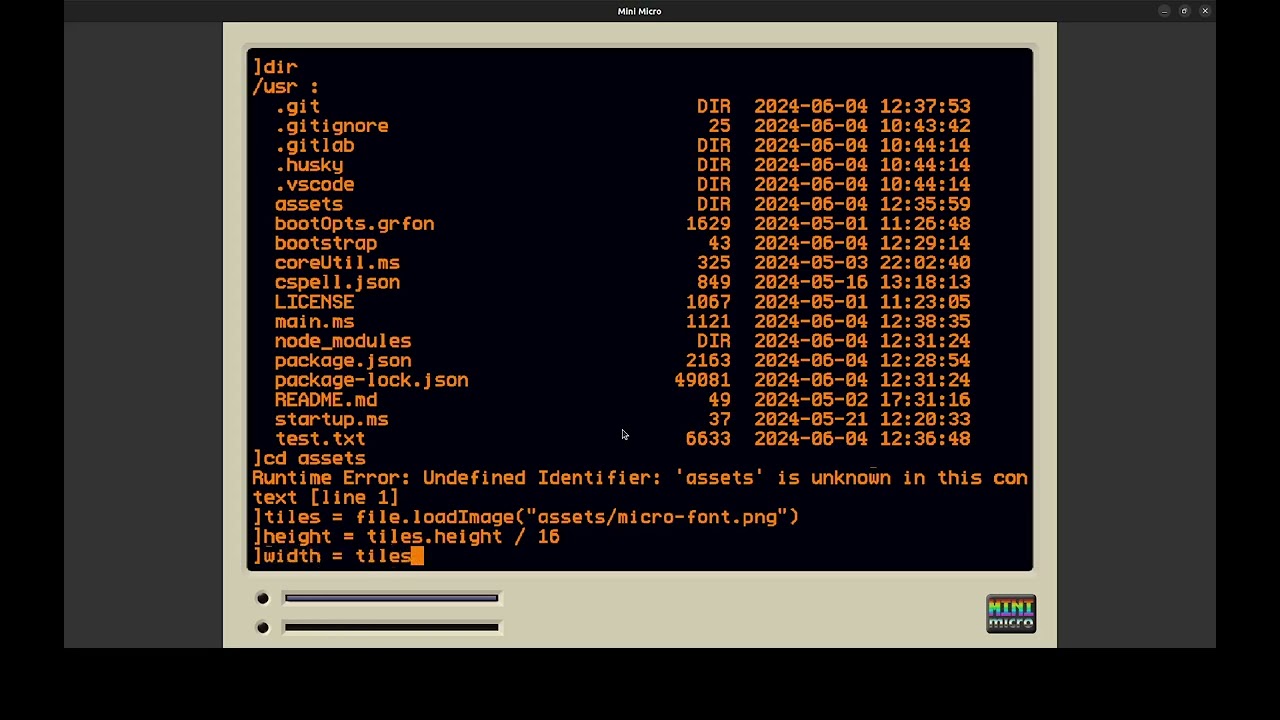The height and width of the screenshot is (720, 1280).
Task: Click the '.vscode' directory name
Action: (314, 184)
